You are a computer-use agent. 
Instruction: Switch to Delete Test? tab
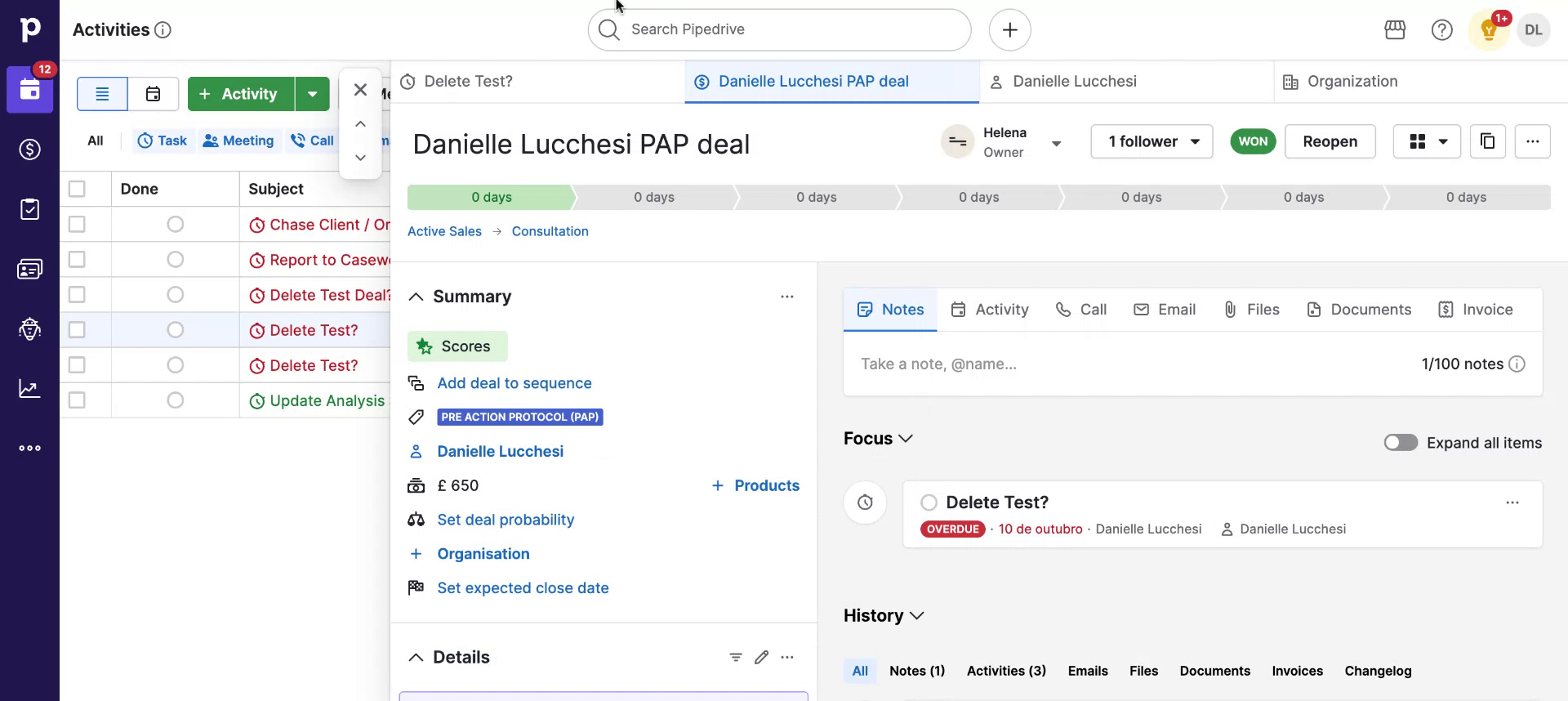(537, 82)
